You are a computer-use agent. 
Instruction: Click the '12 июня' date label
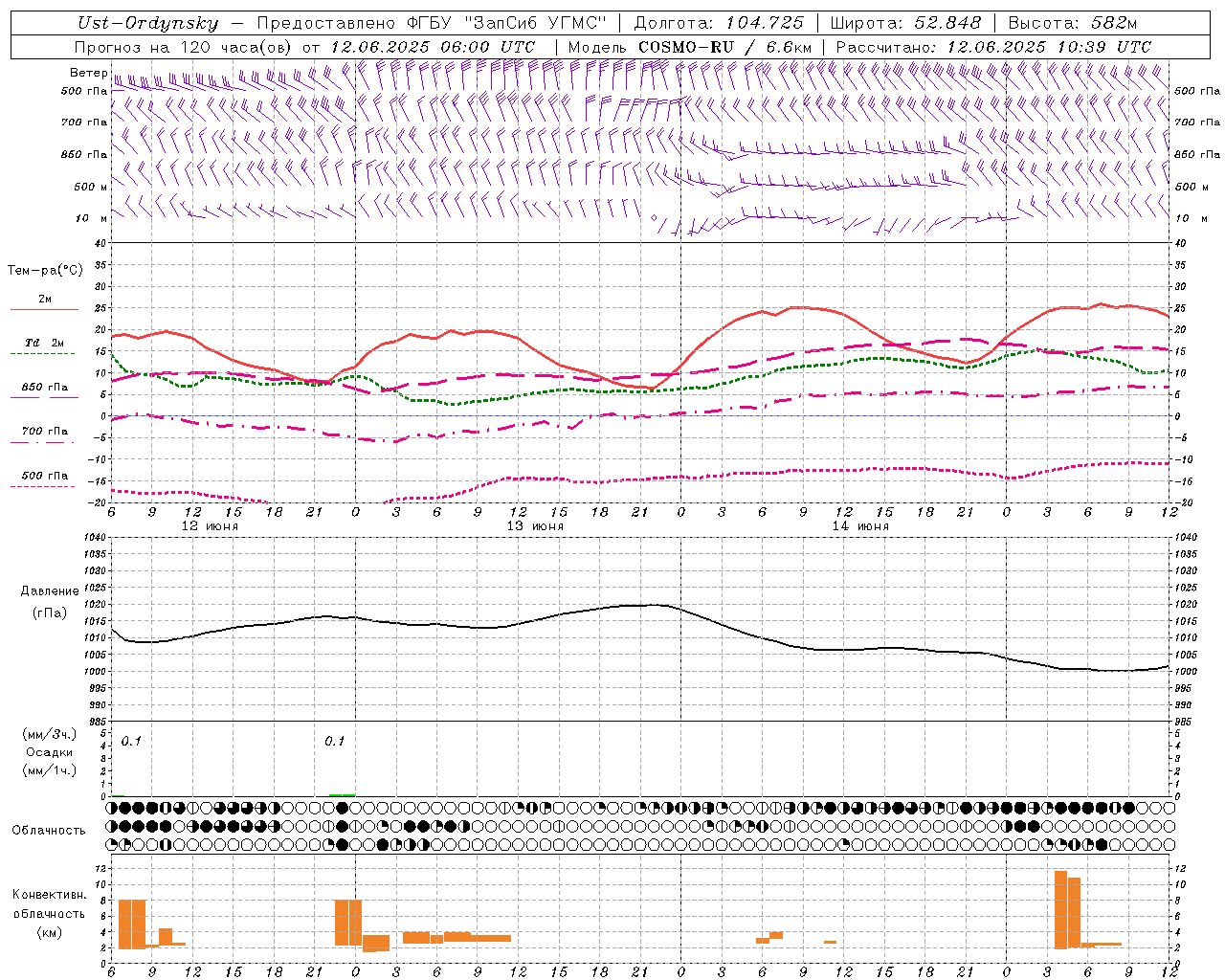[x=210, y=526]
